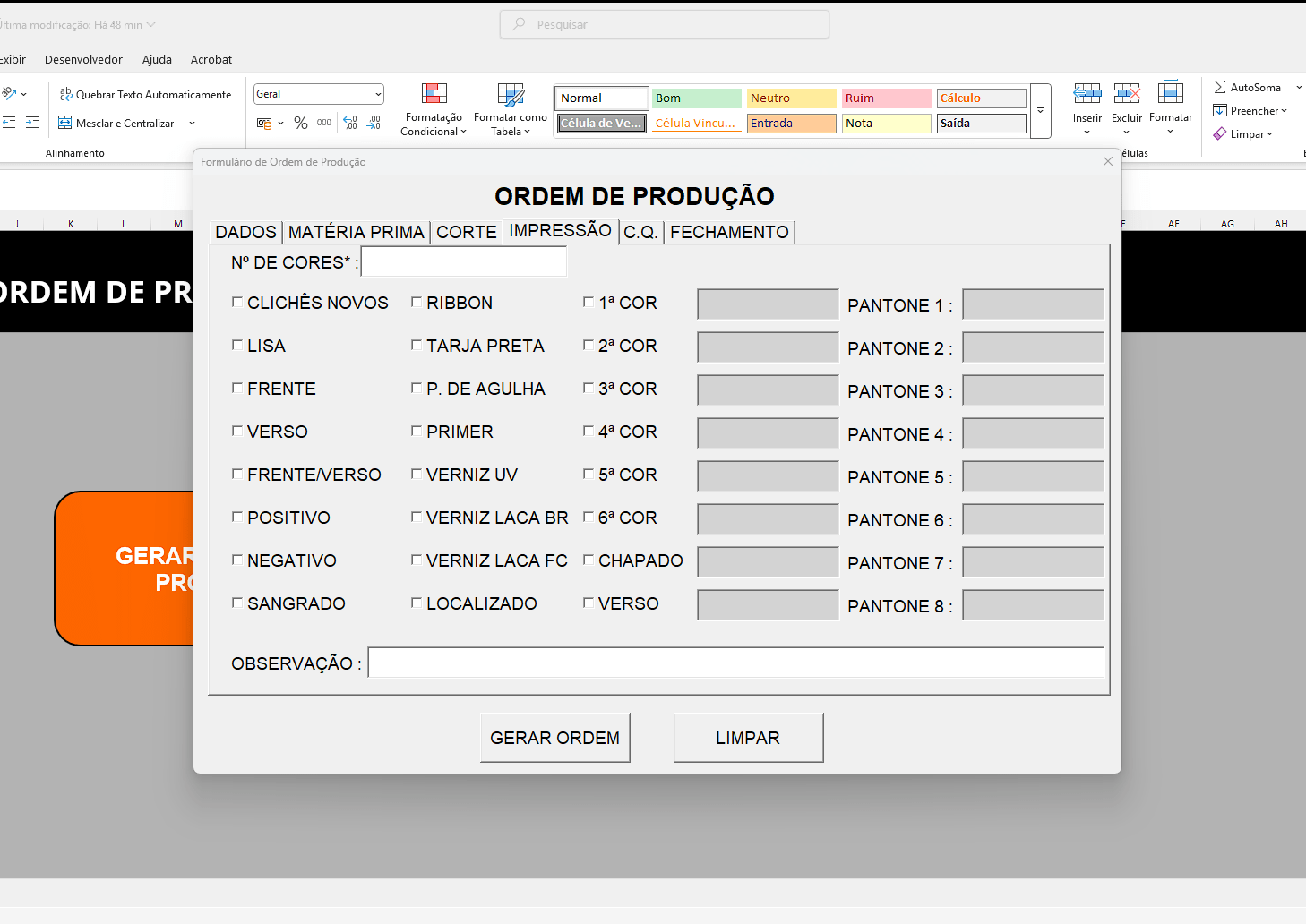This screenshot has height=924, width=1306.
Task: Click the accounting number format icon
Action: coord(264,123)
